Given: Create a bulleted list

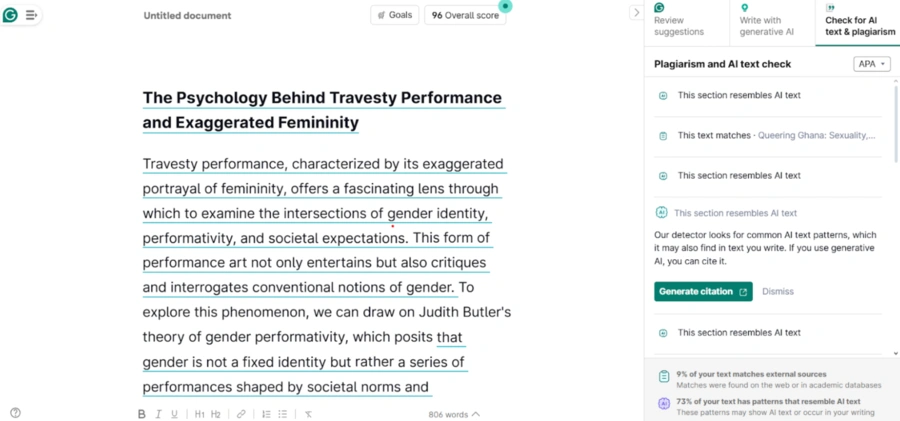Looking at the screenshot, I should click(x=283, y=414).
